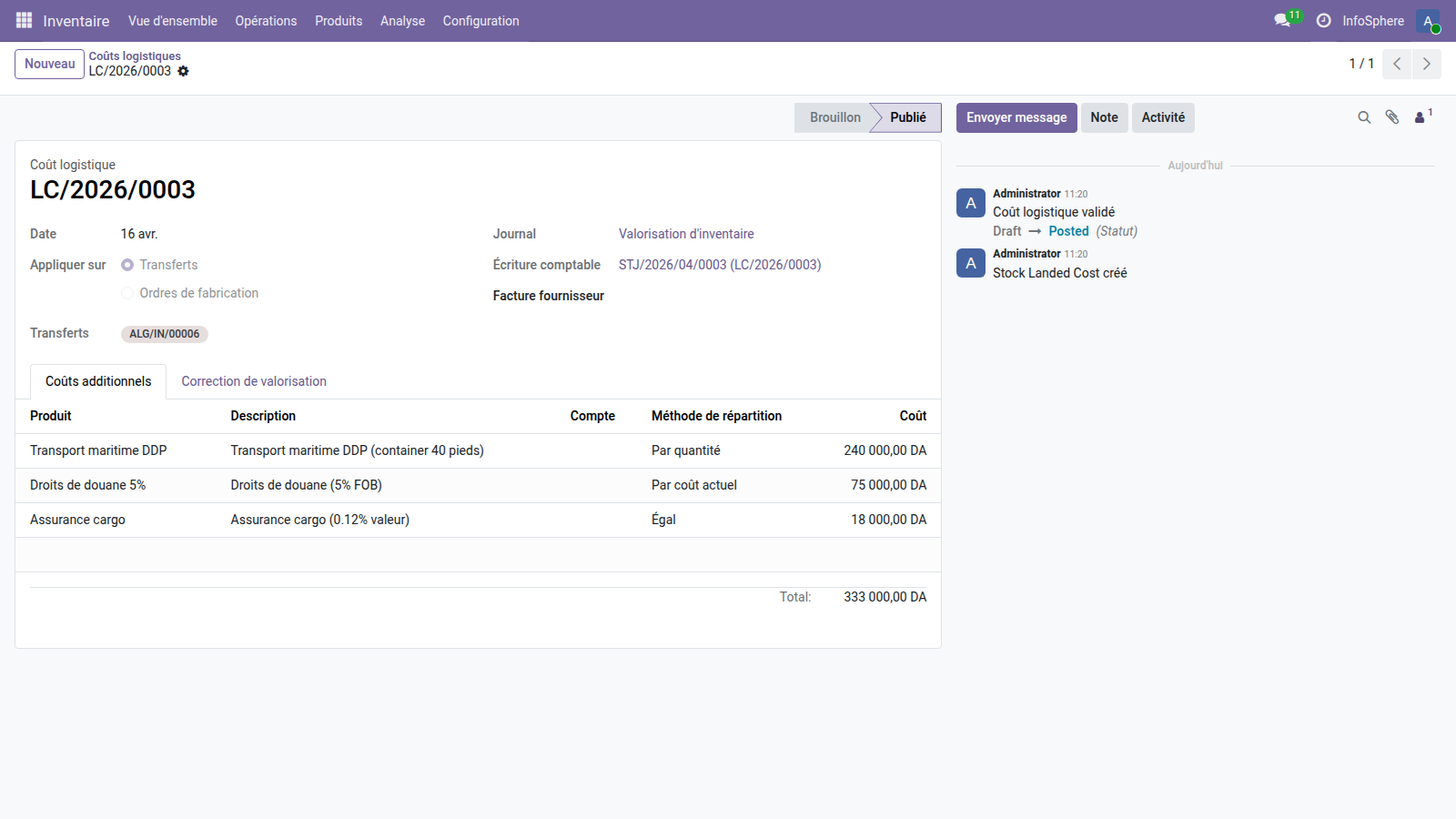
Task: Open the activities clock icon
Action: point(1323,20)
